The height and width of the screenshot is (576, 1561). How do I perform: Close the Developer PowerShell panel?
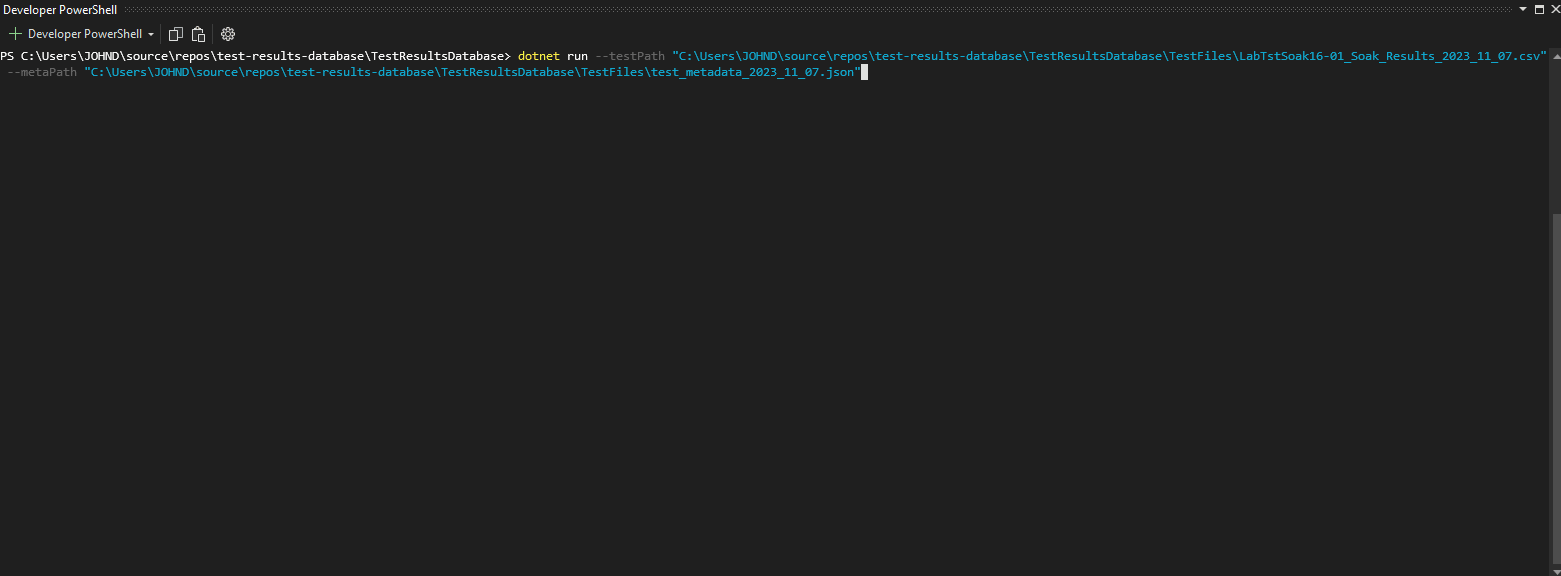[1553, 9]
